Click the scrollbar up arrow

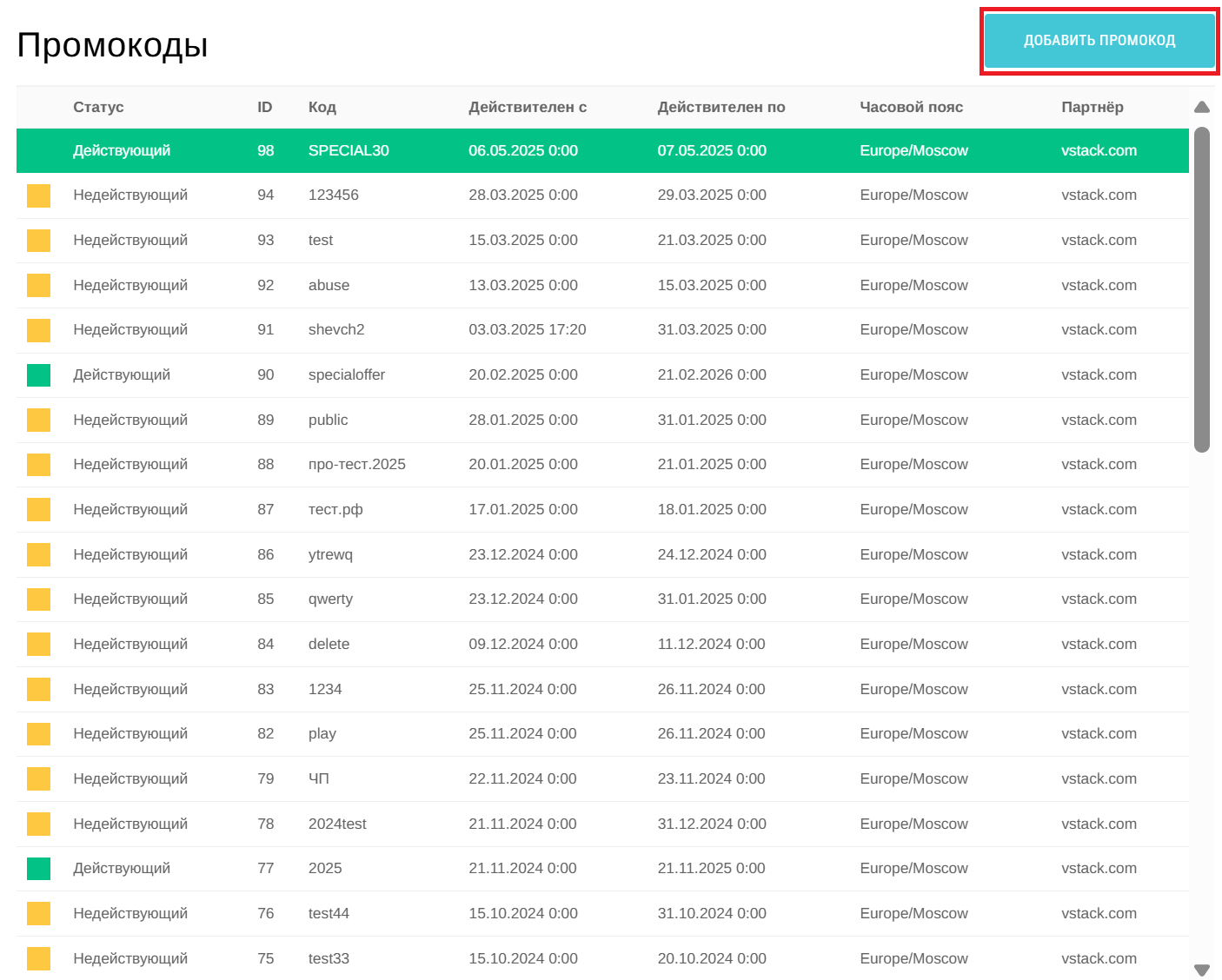[x=1202, y=107]
